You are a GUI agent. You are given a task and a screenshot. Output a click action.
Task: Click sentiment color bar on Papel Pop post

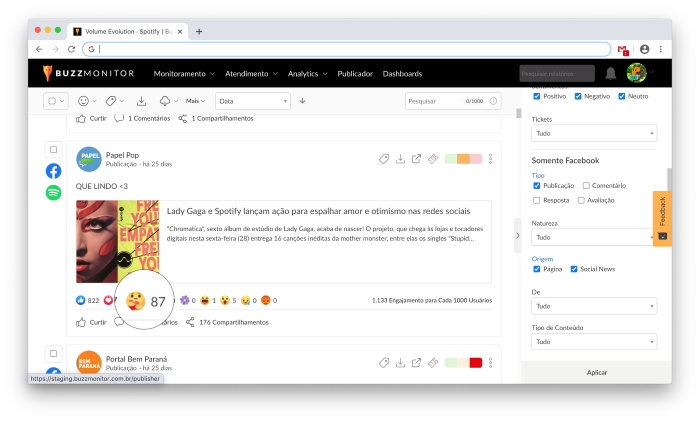[x=464, y=159]
